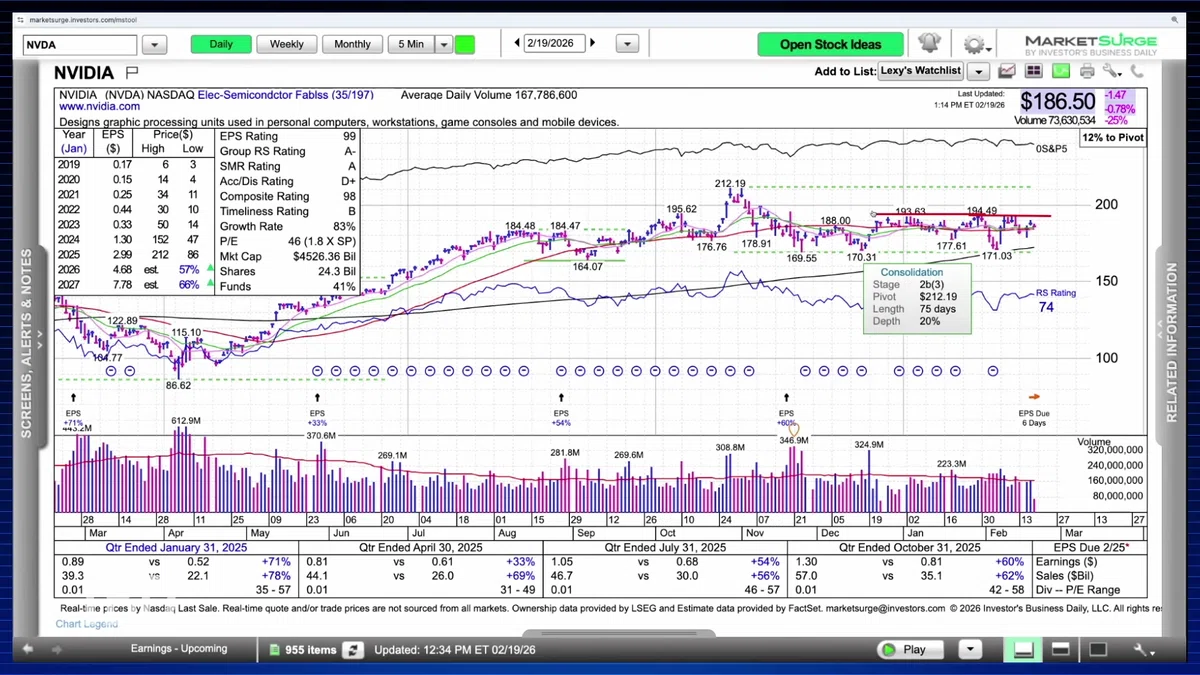
Task: Go to previous date with left arrow
Action: pyautogui.click(x=516, y=43)
